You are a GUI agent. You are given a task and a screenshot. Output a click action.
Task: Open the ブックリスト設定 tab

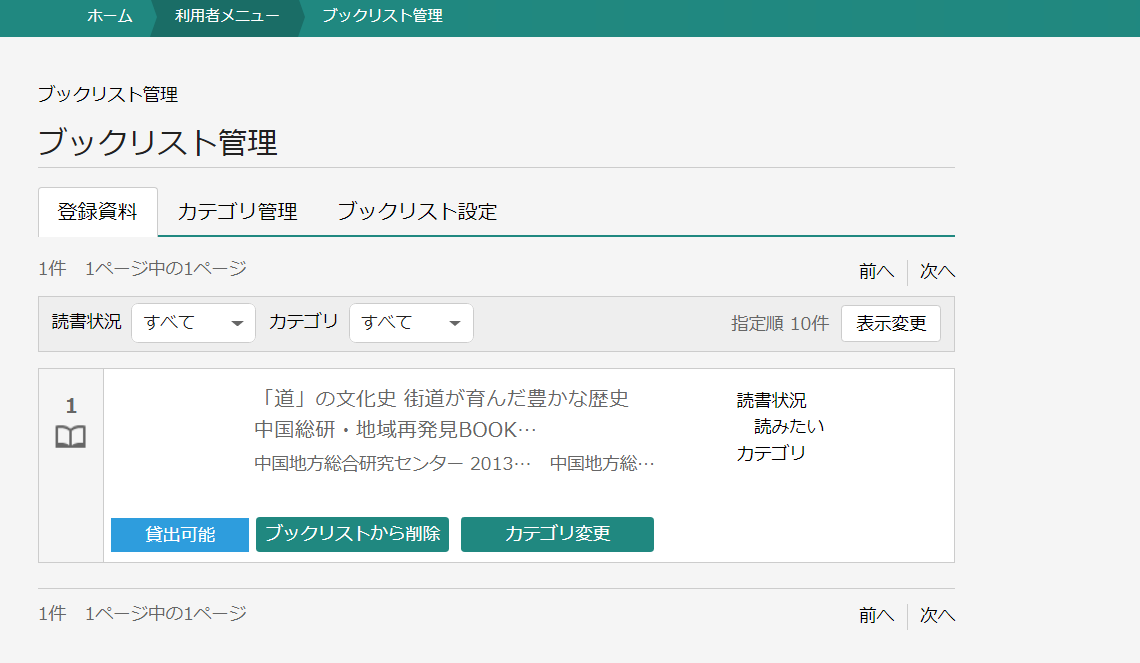click(x=417, y=212)
